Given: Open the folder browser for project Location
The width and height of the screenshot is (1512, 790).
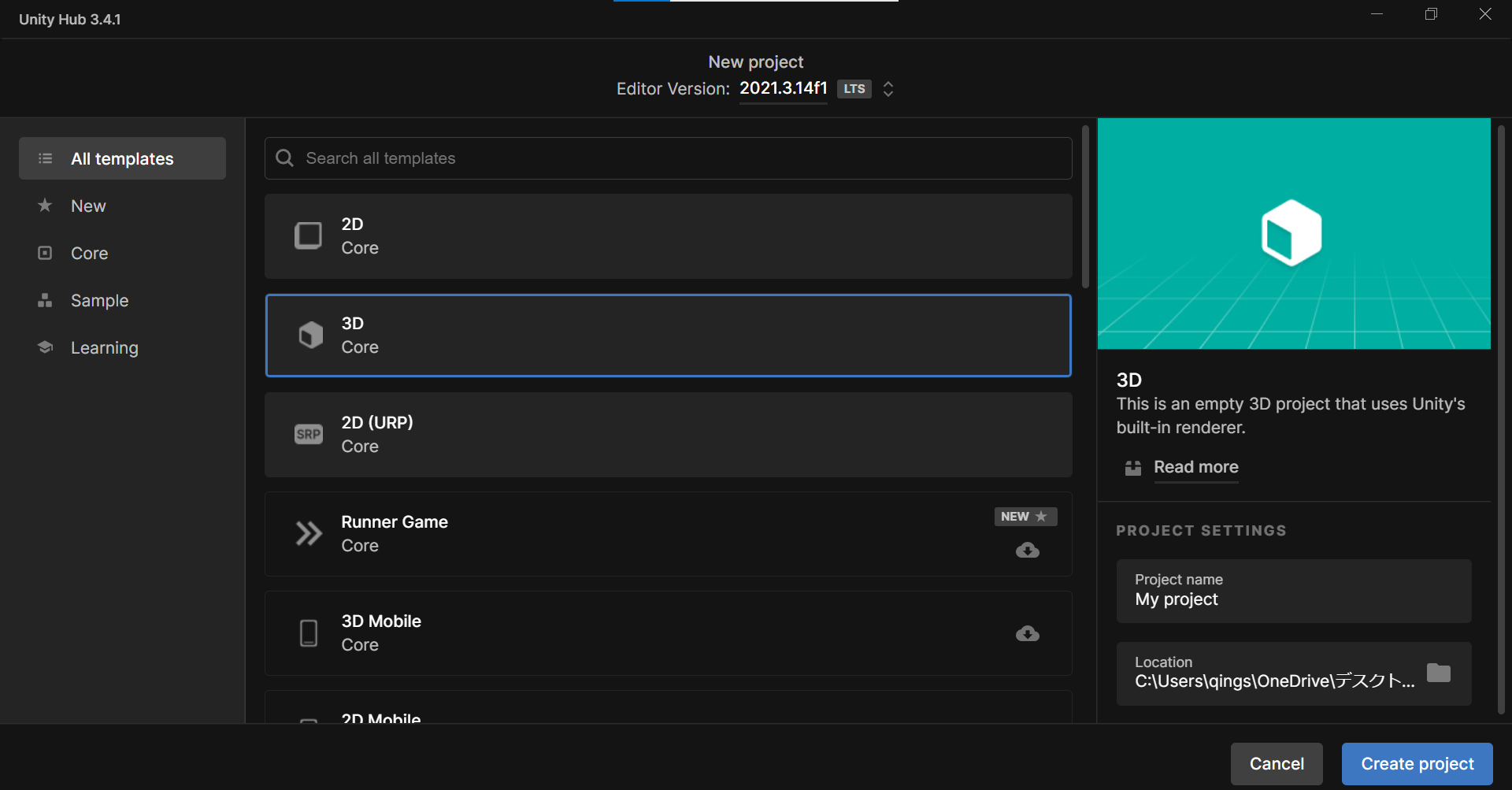Looking at the screenshot, I should 1440,673.
